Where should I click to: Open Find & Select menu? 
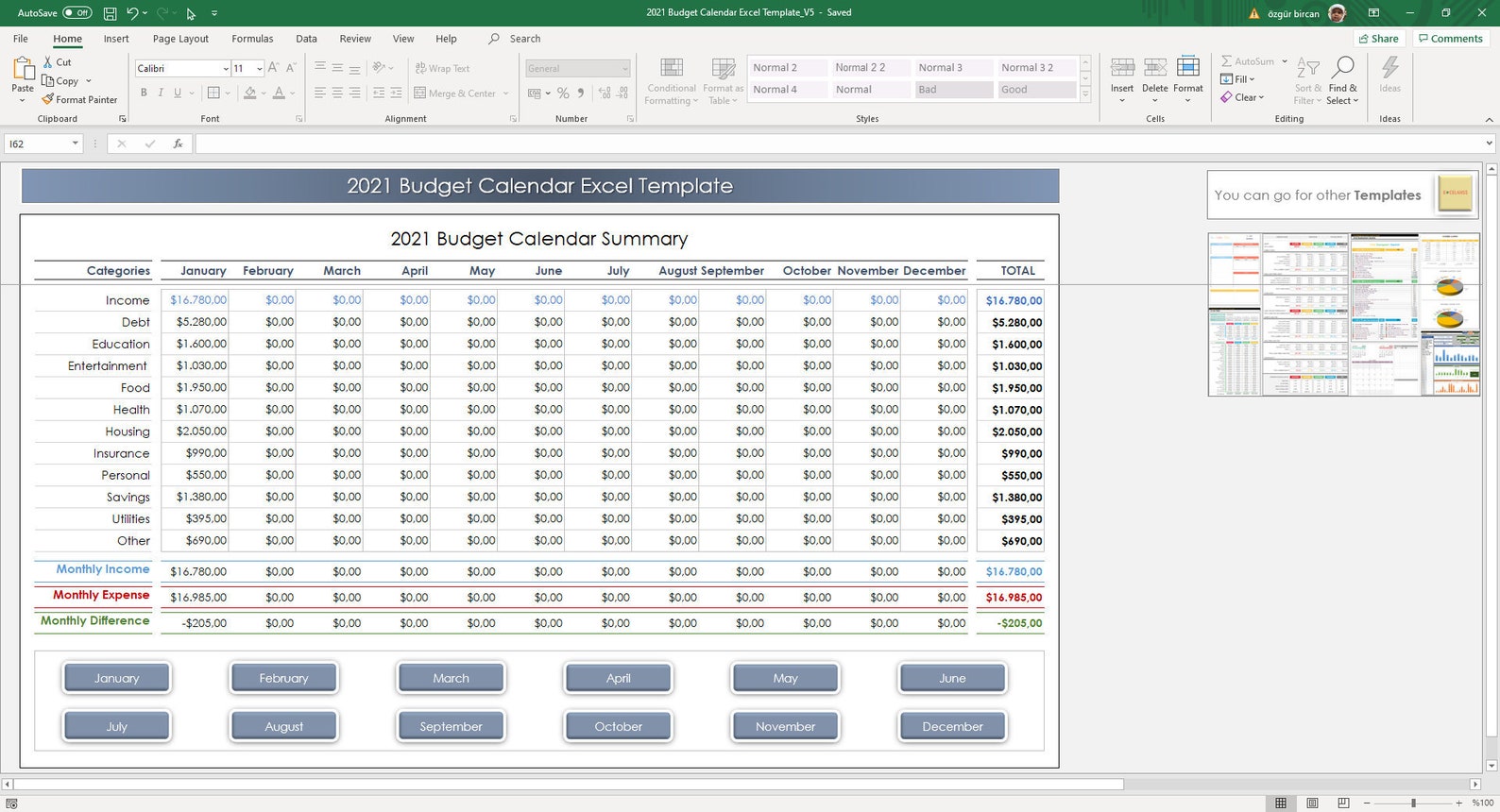1342,80
